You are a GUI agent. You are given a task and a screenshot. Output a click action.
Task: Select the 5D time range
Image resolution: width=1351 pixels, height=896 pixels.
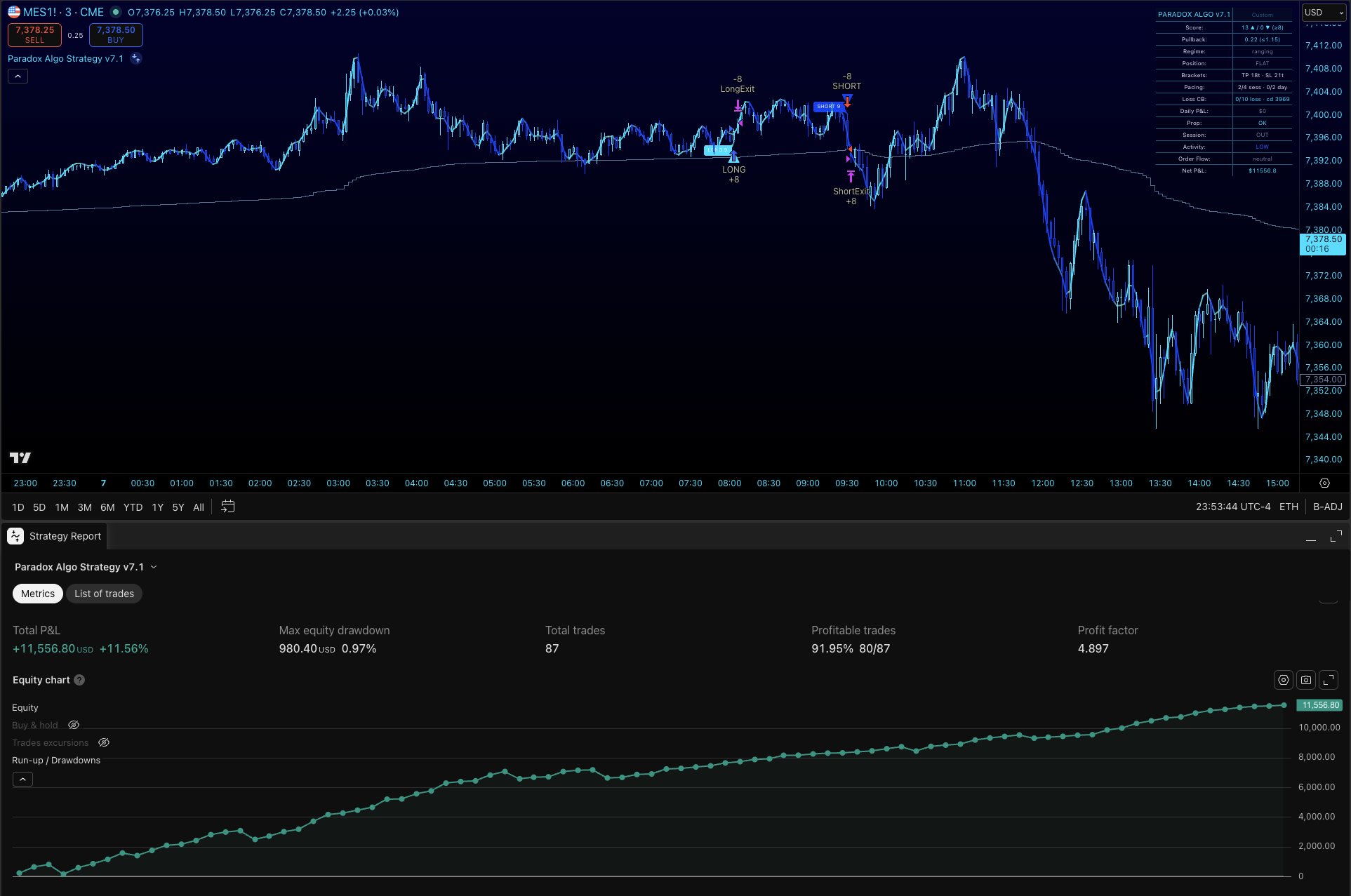[39, 507]
